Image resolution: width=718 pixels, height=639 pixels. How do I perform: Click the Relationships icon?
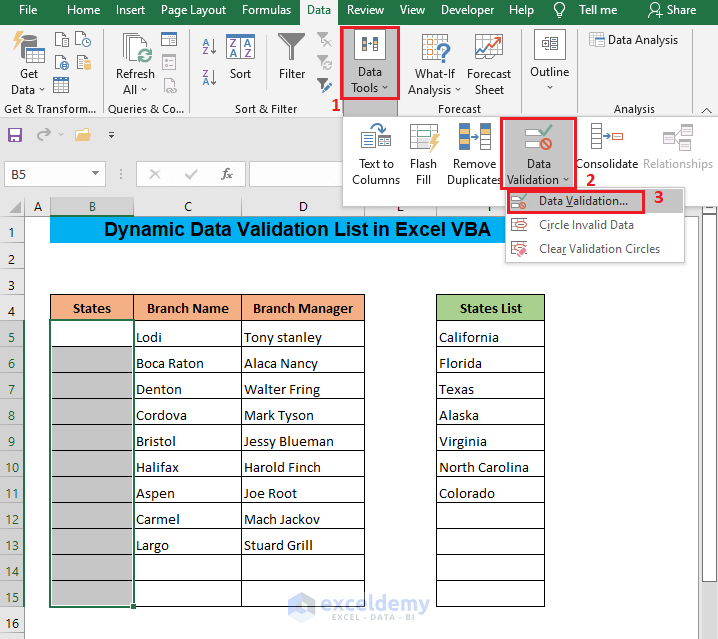point(678,147)
